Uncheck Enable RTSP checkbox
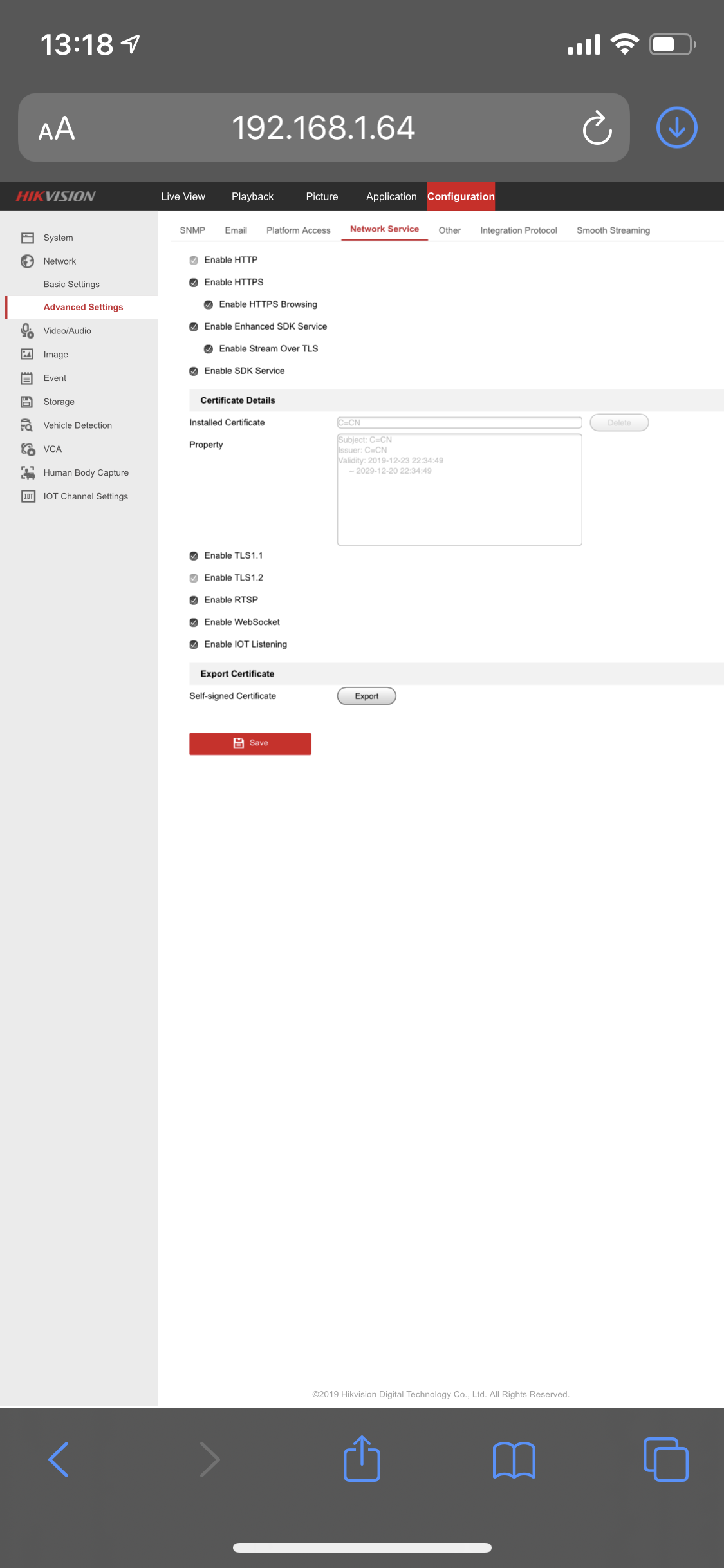The image size is (724, 1568). pos(194,601)
